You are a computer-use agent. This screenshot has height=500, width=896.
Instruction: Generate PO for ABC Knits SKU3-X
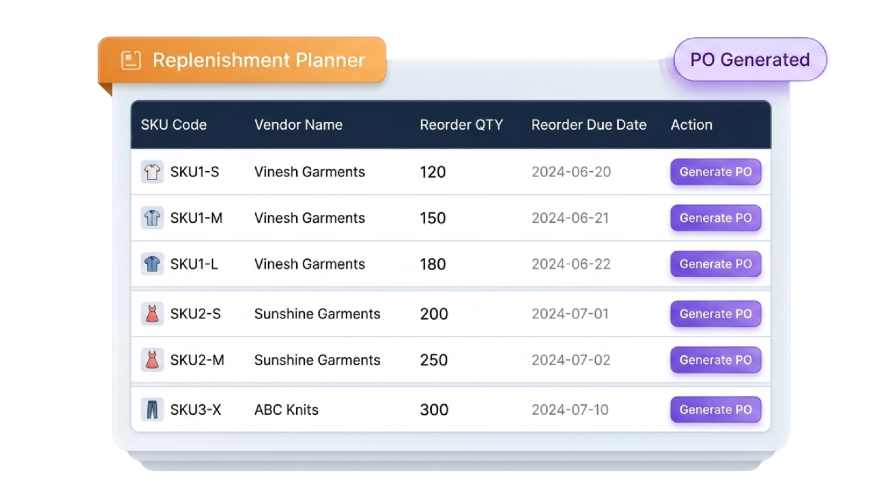point(715,410)
